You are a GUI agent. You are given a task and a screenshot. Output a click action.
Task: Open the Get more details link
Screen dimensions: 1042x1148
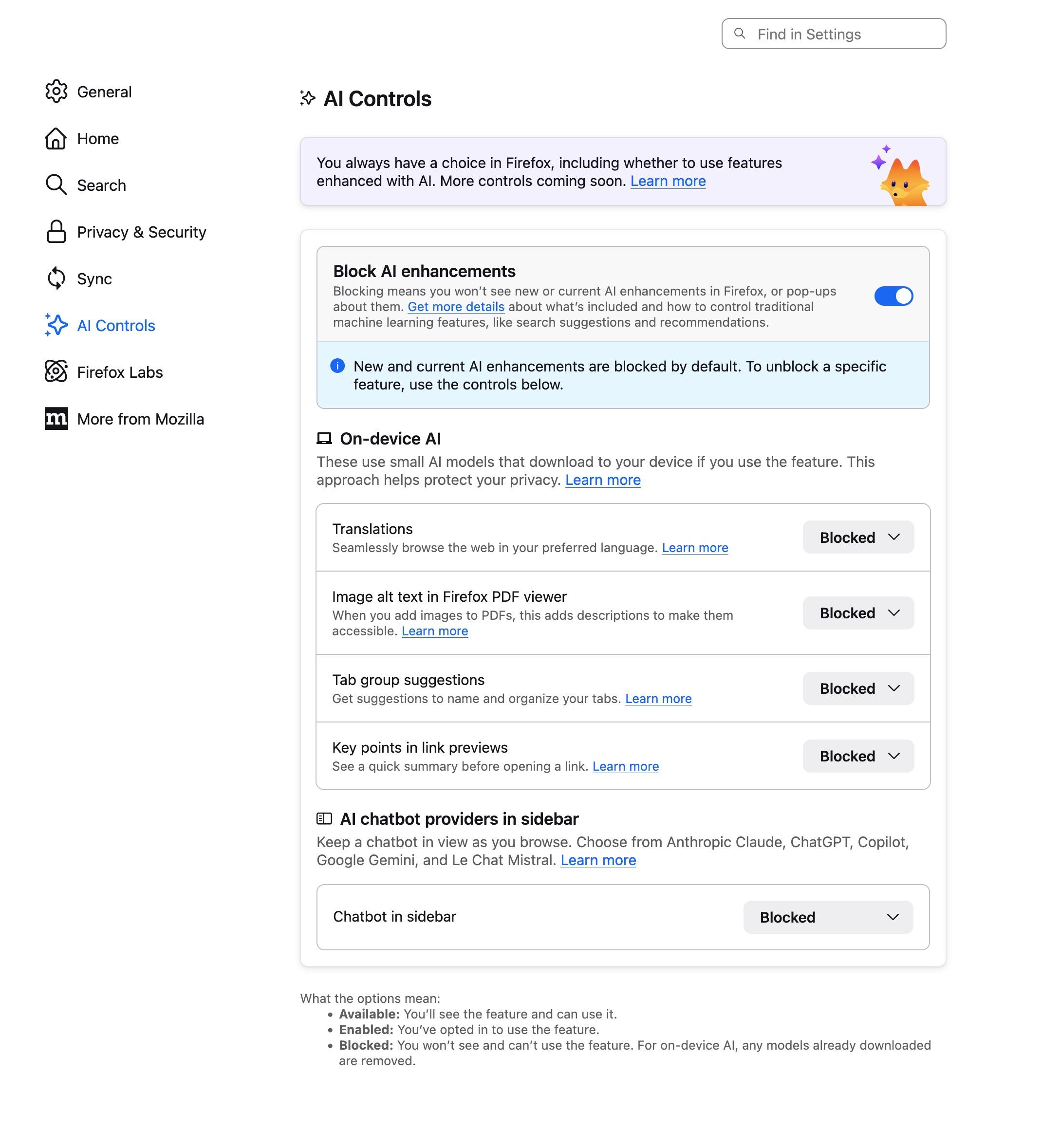coord(456,307)
